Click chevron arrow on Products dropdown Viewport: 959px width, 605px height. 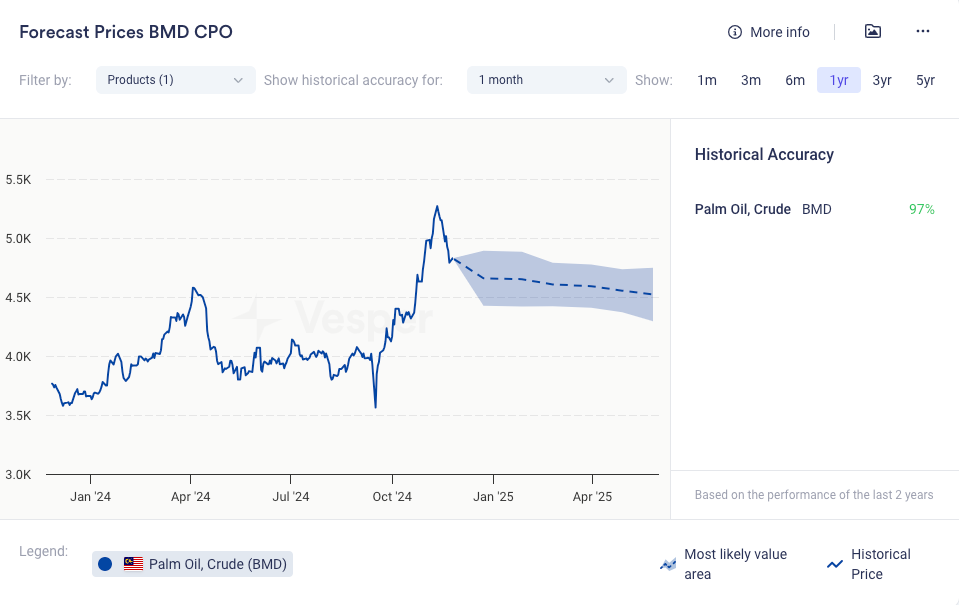tap(238, 80)
